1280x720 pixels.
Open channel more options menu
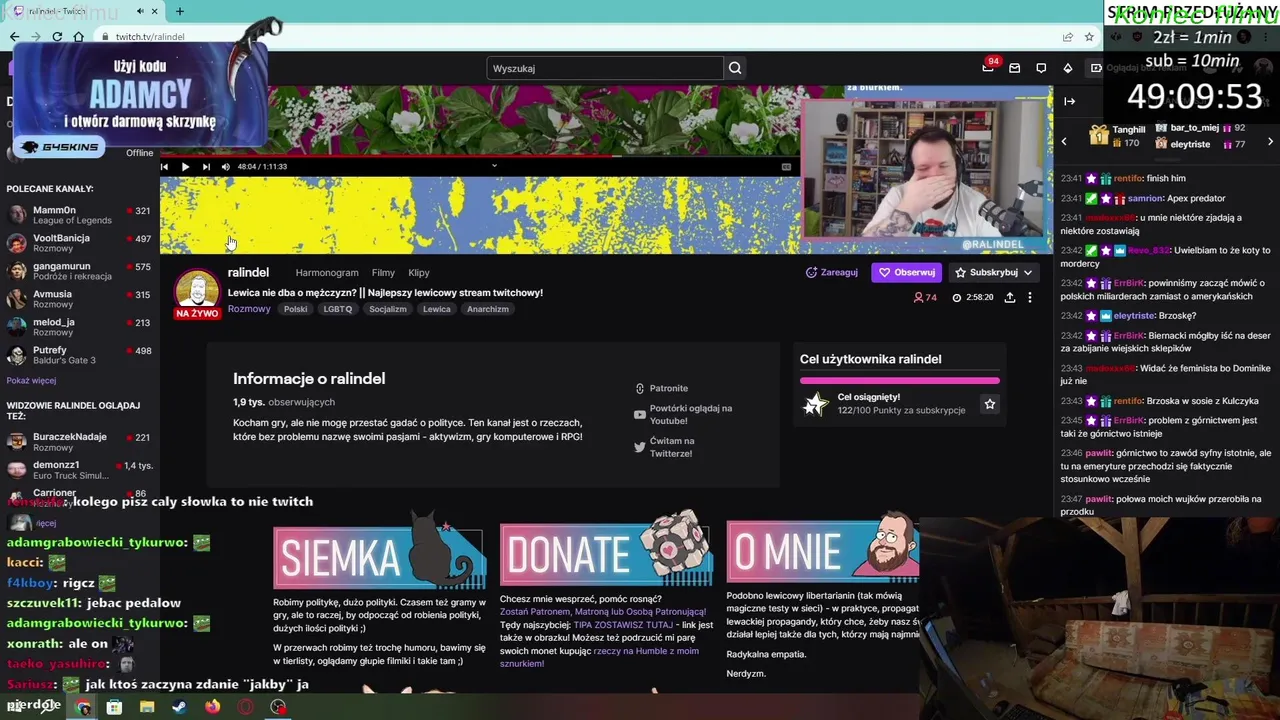coord(1030,297)
